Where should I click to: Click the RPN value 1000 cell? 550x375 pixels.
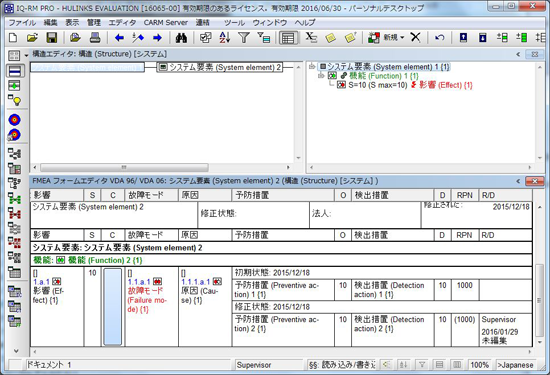(x=465, y=290)
